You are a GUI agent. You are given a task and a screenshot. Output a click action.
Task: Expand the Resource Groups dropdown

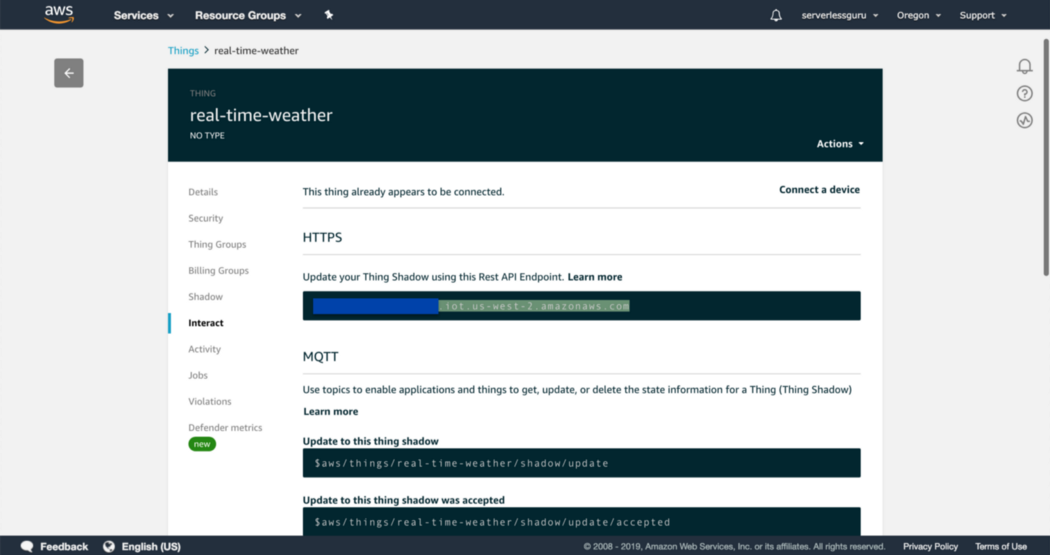[248, 15]
